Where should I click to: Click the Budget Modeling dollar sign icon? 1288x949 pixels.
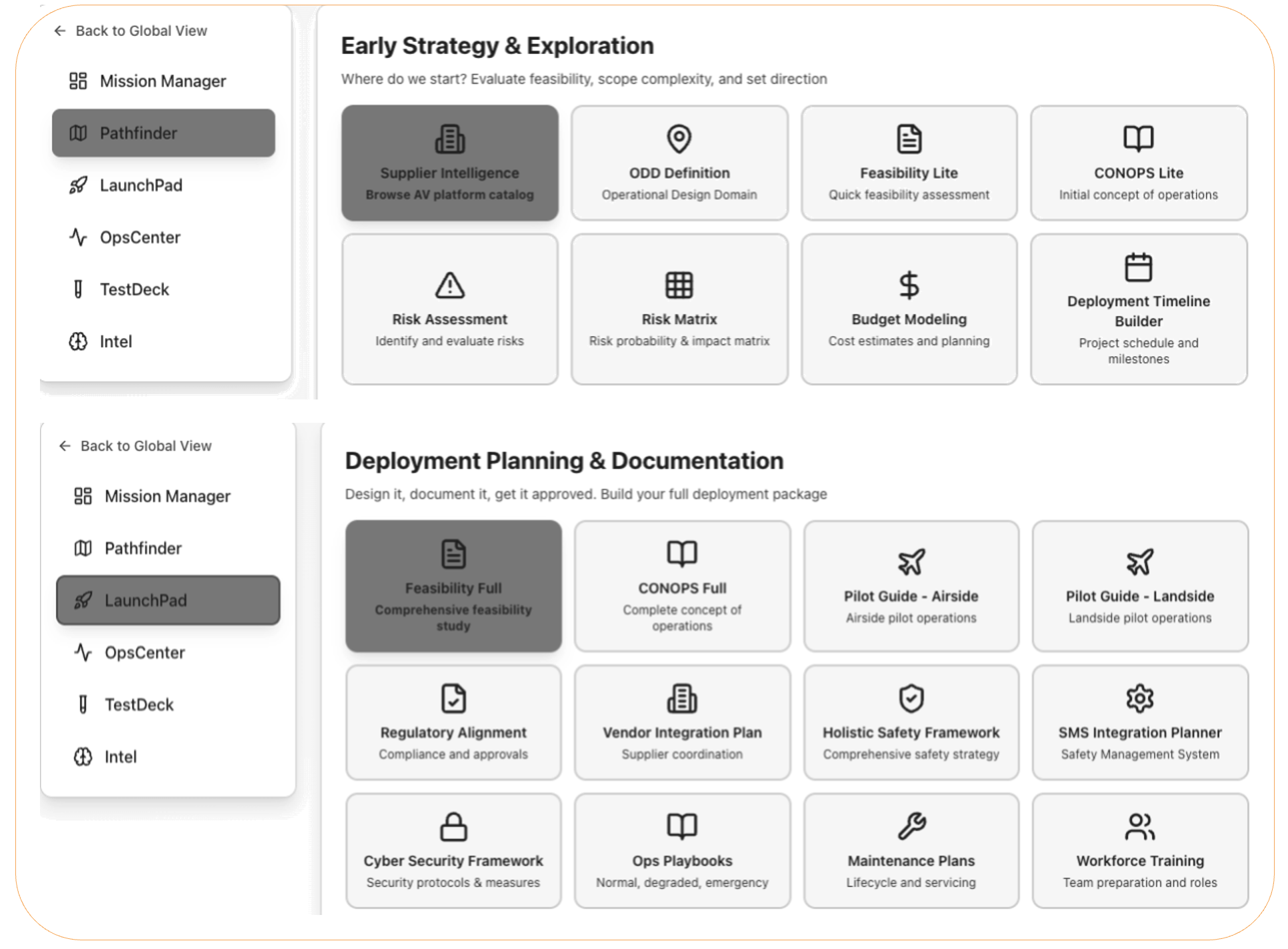tap(908, 285)
